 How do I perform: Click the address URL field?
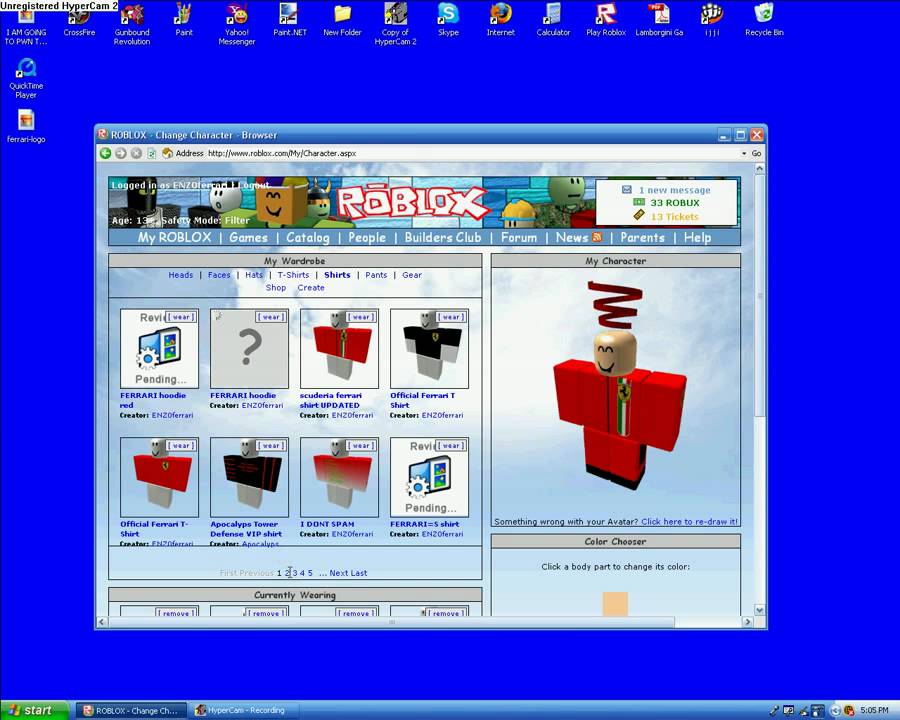471,153
